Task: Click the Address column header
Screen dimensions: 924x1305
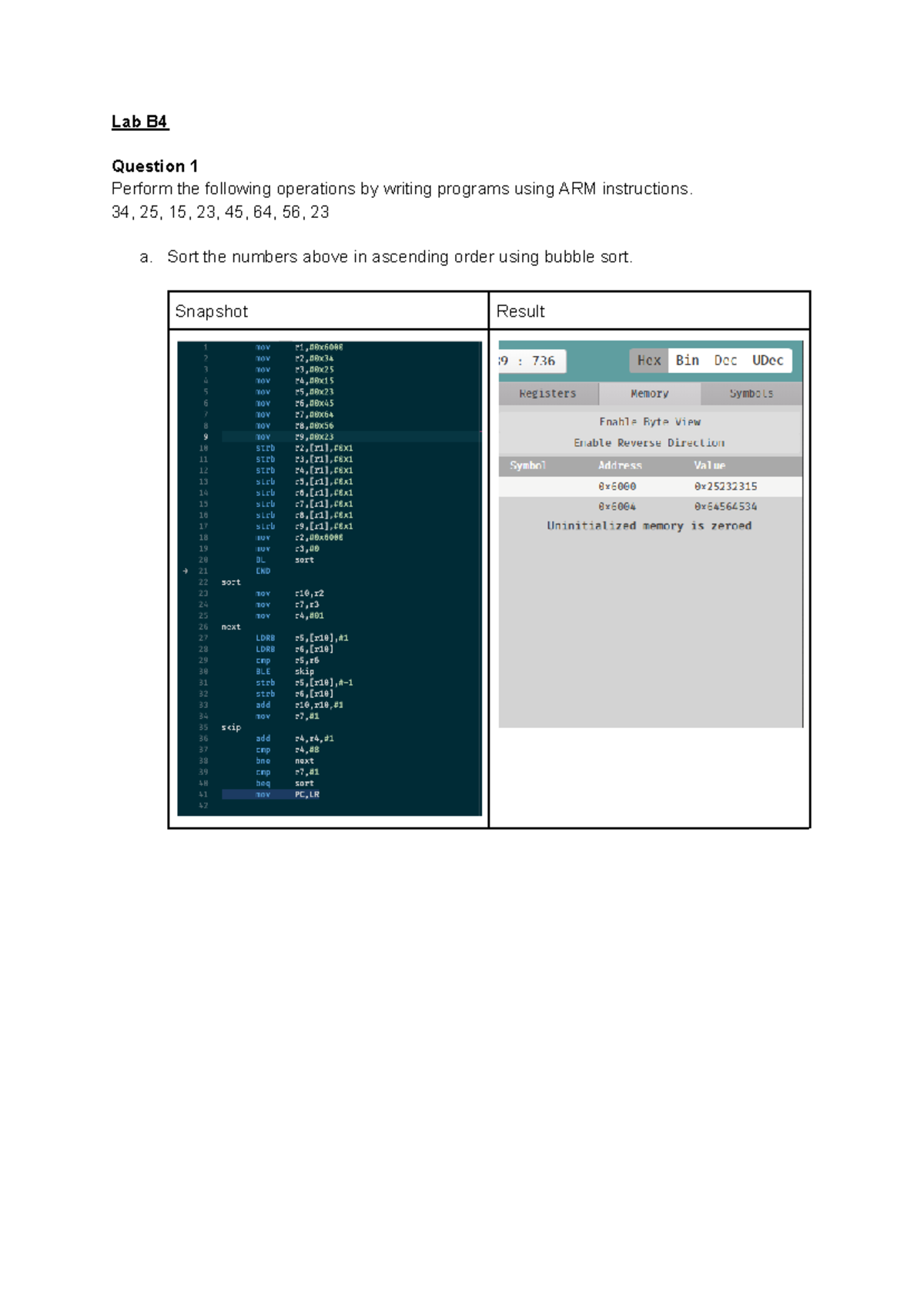Action: (x=620, y=466)
